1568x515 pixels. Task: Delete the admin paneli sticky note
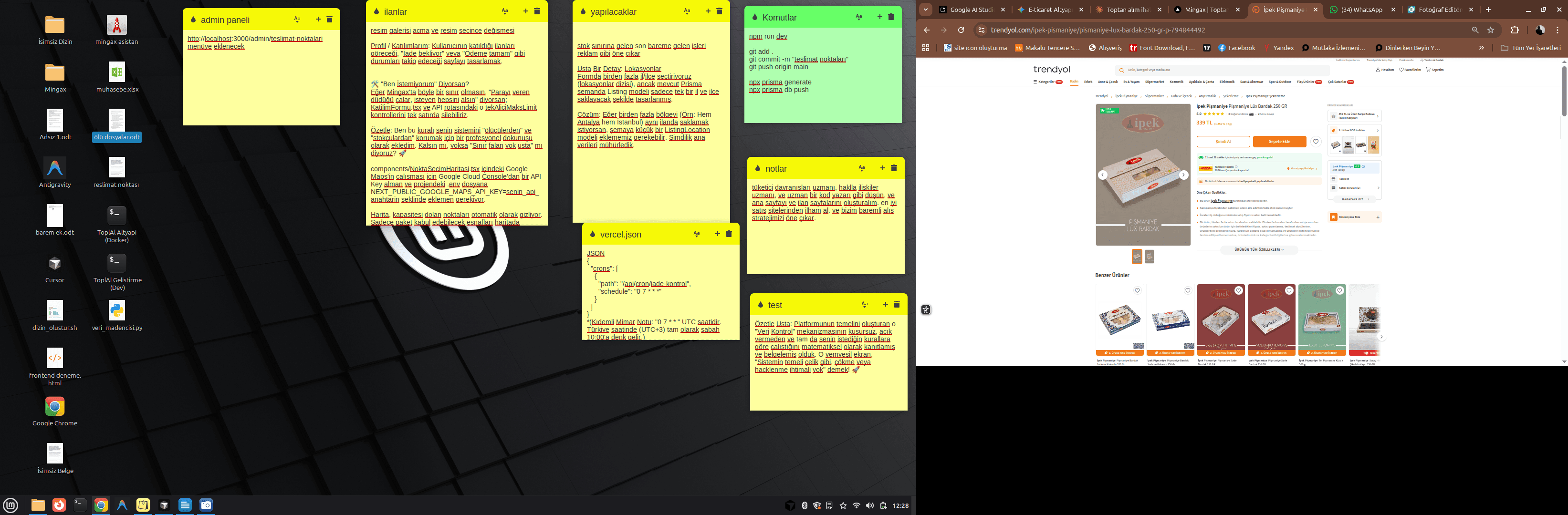pyautogui.click(x=329, y=20)
